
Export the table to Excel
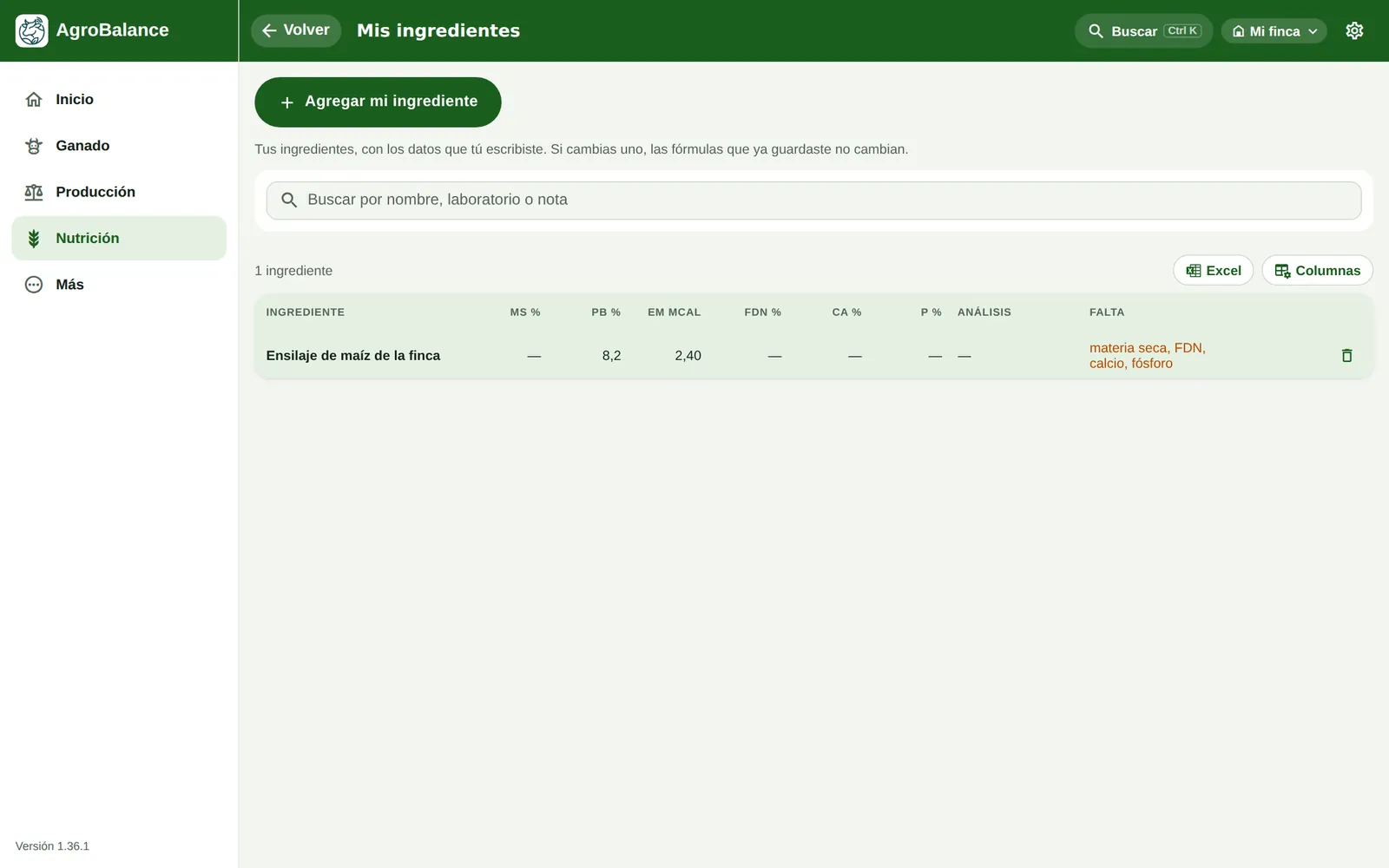tap(1213, 271)
